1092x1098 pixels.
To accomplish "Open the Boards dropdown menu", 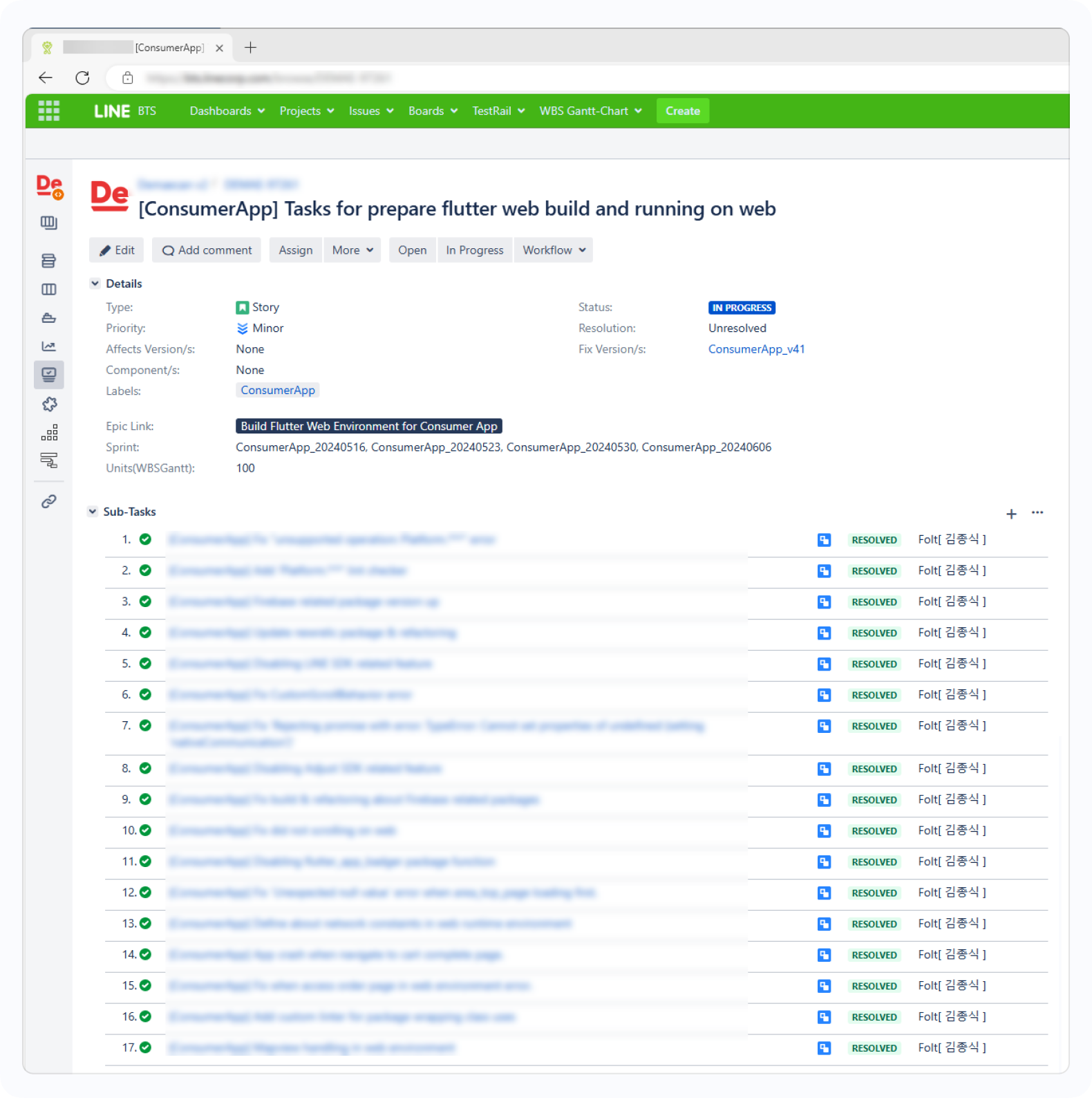I will (x=433, y=111).
